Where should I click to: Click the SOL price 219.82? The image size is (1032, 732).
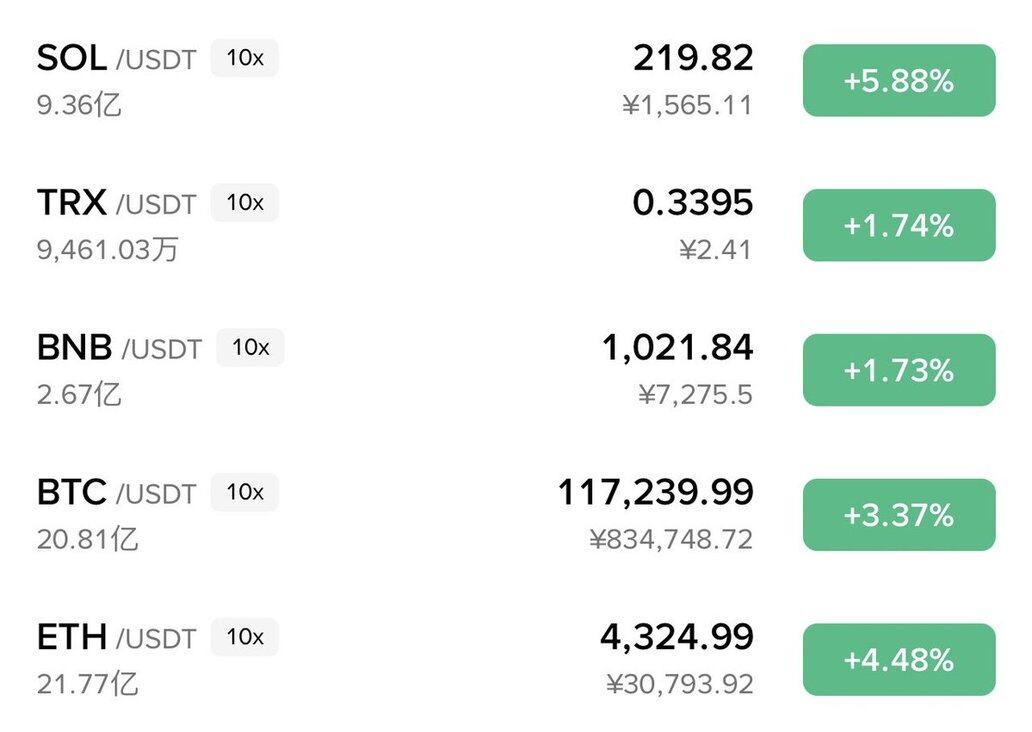click(x=692, y=59)
